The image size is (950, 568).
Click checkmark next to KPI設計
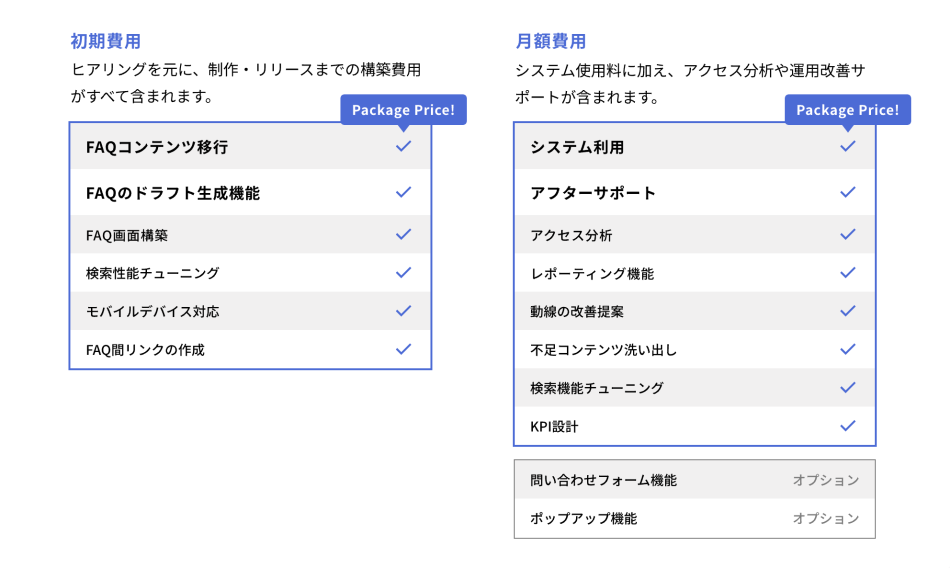[x=848, y=425]
